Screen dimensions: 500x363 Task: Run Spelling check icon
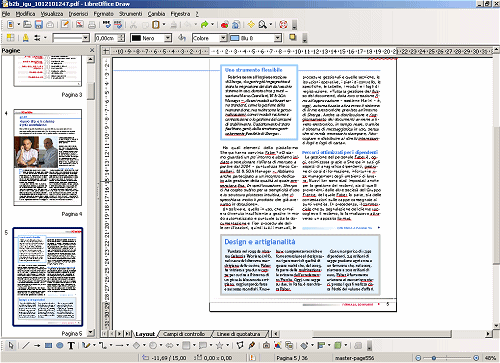[x=107, y=24]
